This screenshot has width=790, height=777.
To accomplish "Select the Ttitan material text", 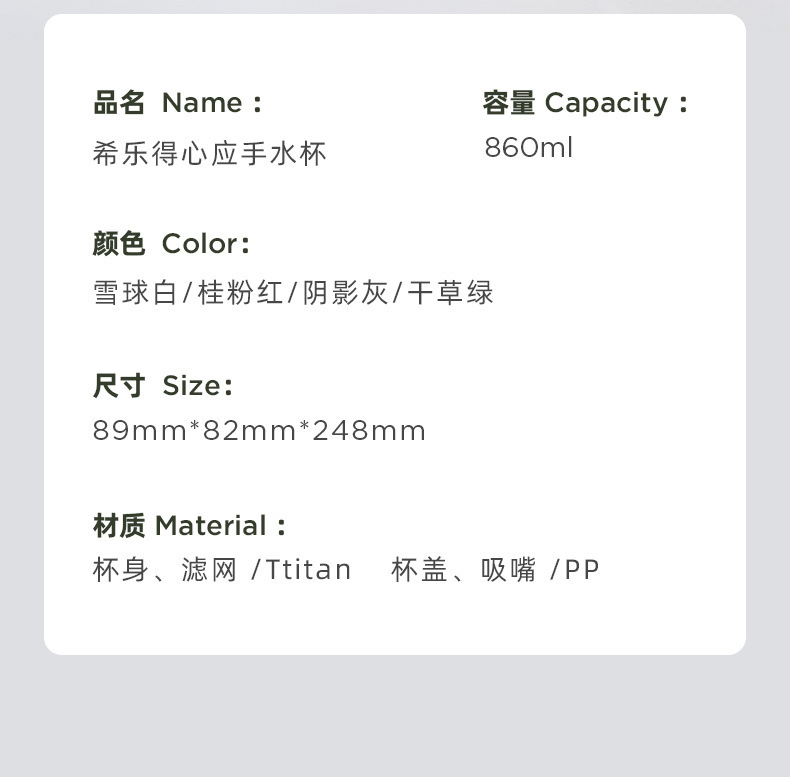I will pyautogui.click(x=308, y=570).
